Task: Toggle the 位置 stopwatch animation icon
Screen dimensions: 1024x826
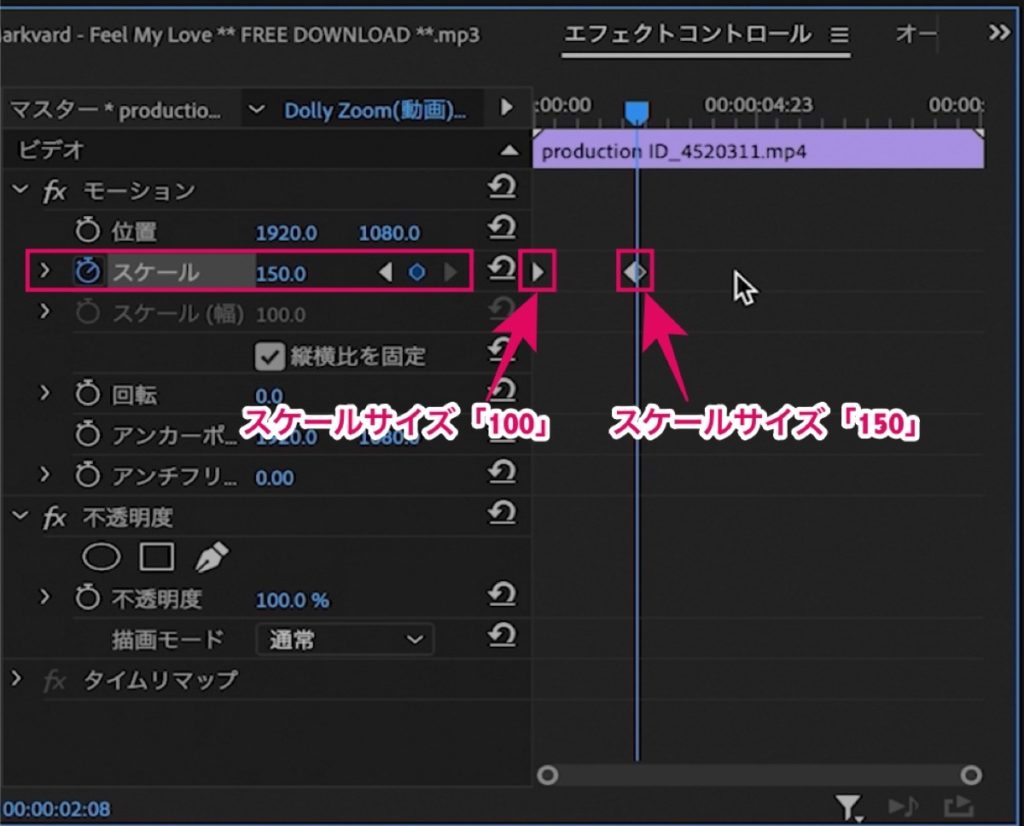Action: pos(88,230)
